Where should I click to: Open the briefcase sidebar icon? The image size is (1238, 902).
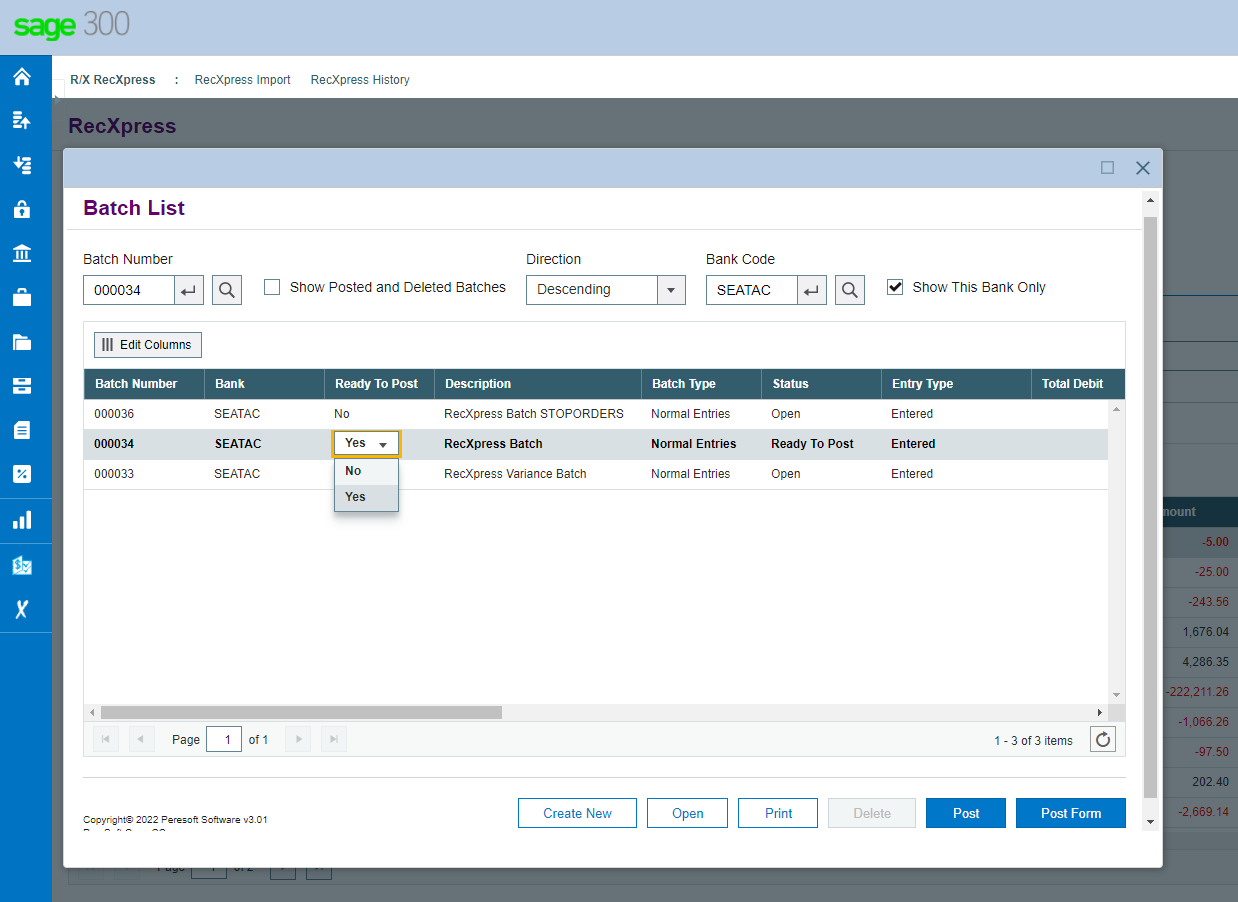click(22, 298)
